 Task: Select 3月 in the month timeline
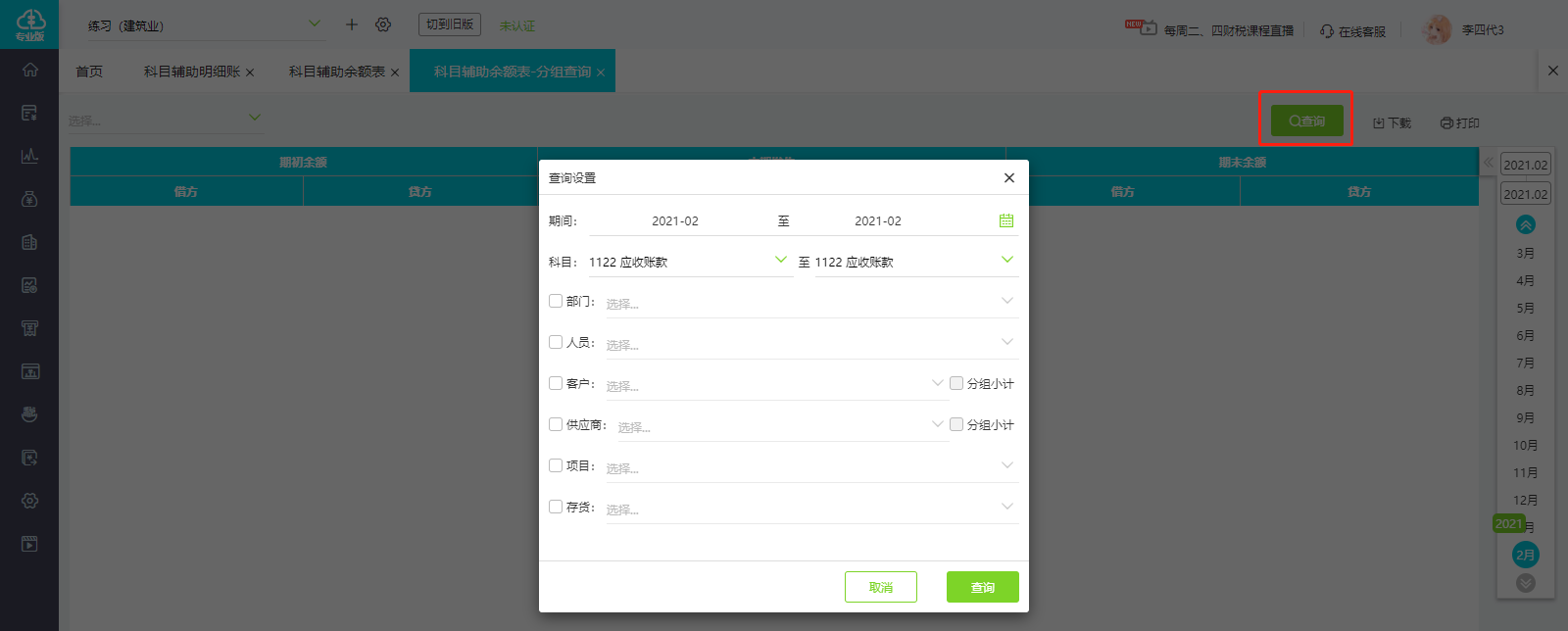[1526, 253]
